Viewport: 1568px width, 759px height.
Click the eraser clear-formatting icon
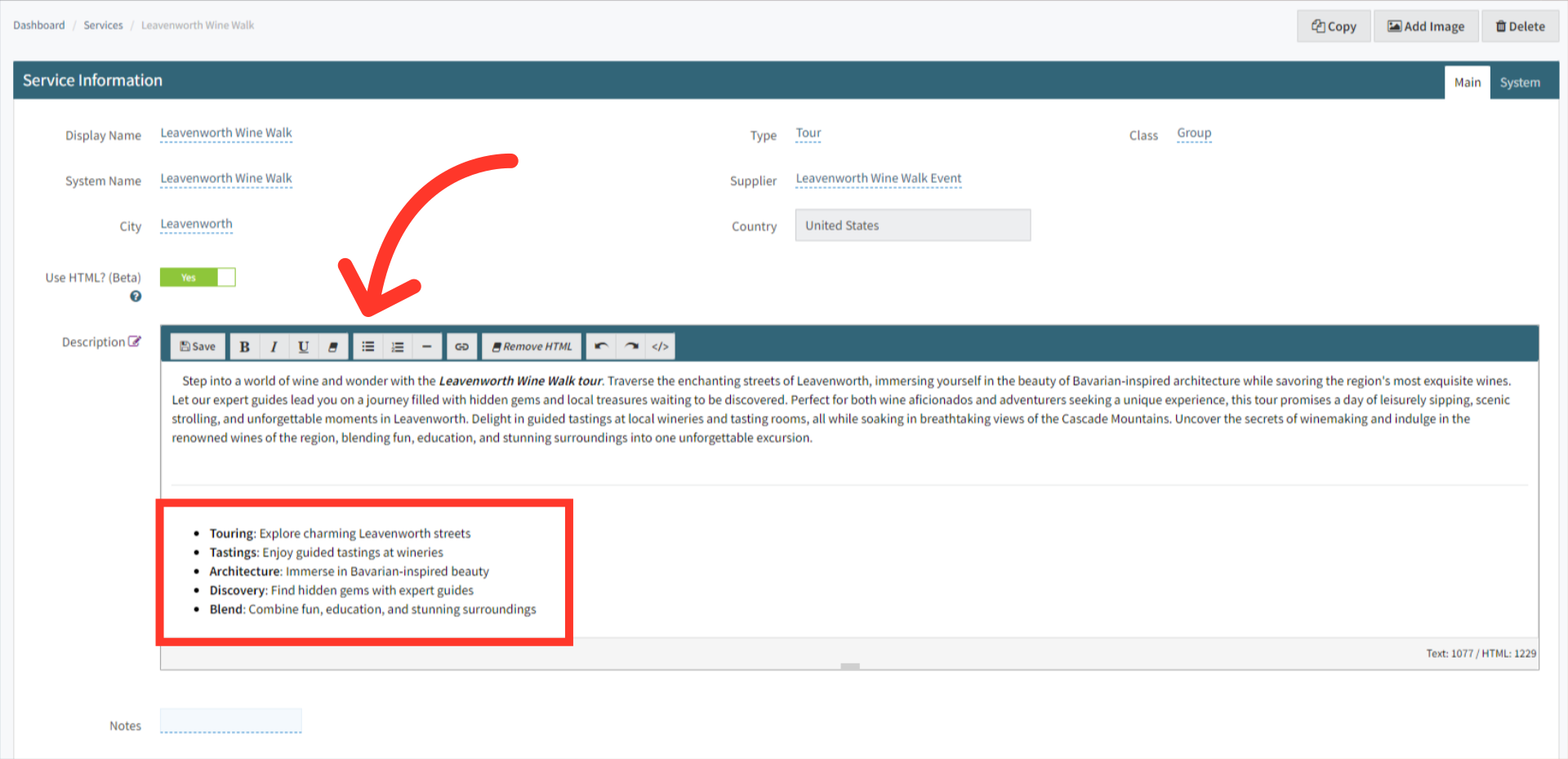332,346
